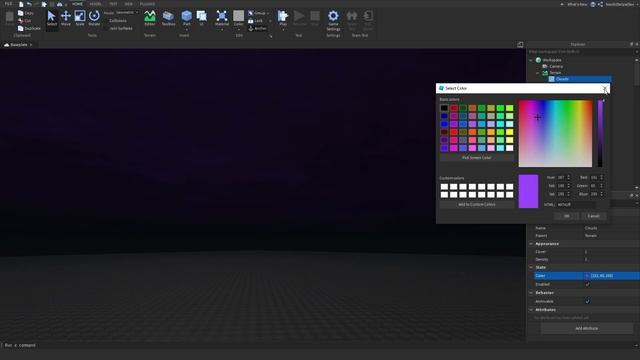Click the Cut icon in Clipboard

click(x=20, y=20)
